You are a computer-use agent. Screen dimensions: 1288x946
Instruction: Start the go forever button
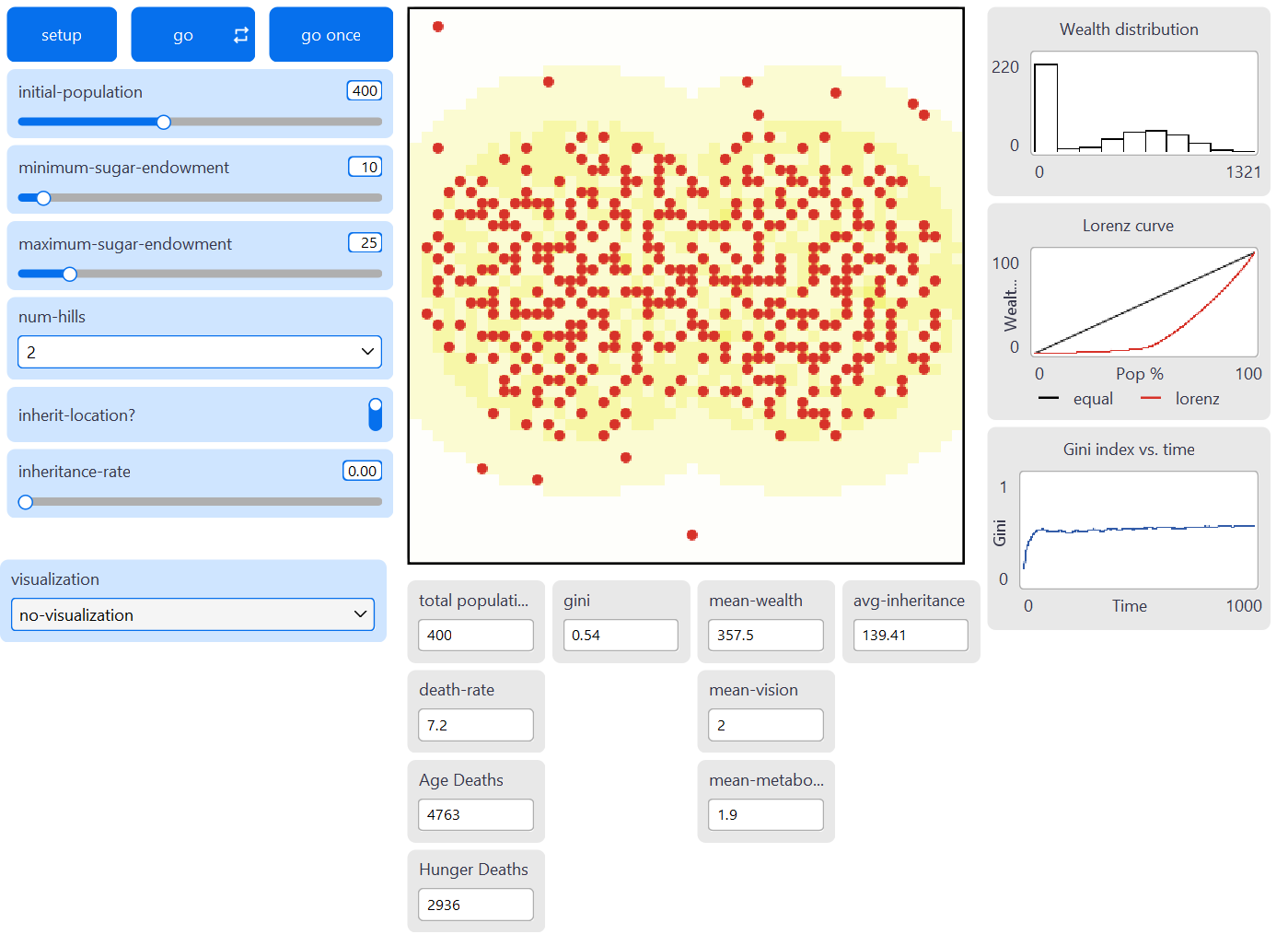click(192, 35)
